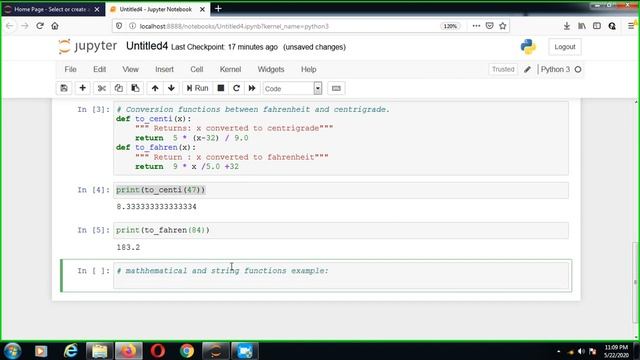The height and width of the screenshot is (360, 640).
Task: Open the View menu
Action: [x=130, y=69]
